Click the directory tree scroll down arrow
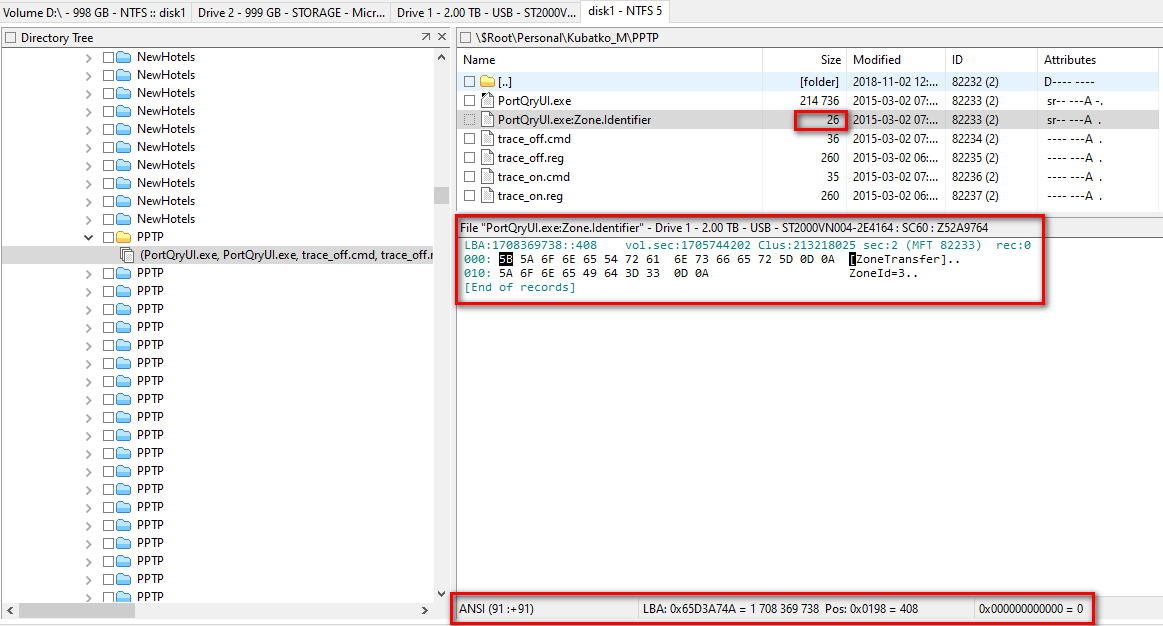This screenshot has width=1163, height=626. 441,594
